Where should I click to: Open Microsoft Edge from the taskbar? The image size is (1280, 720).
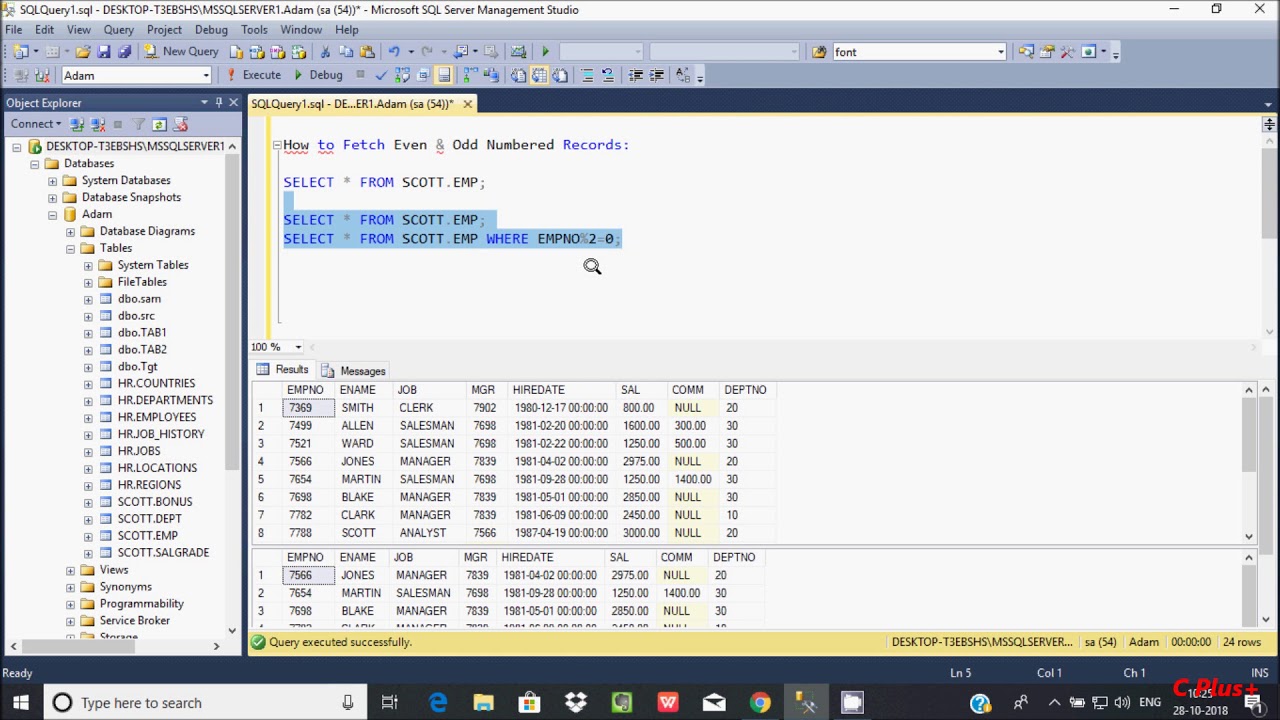[438, 703]
